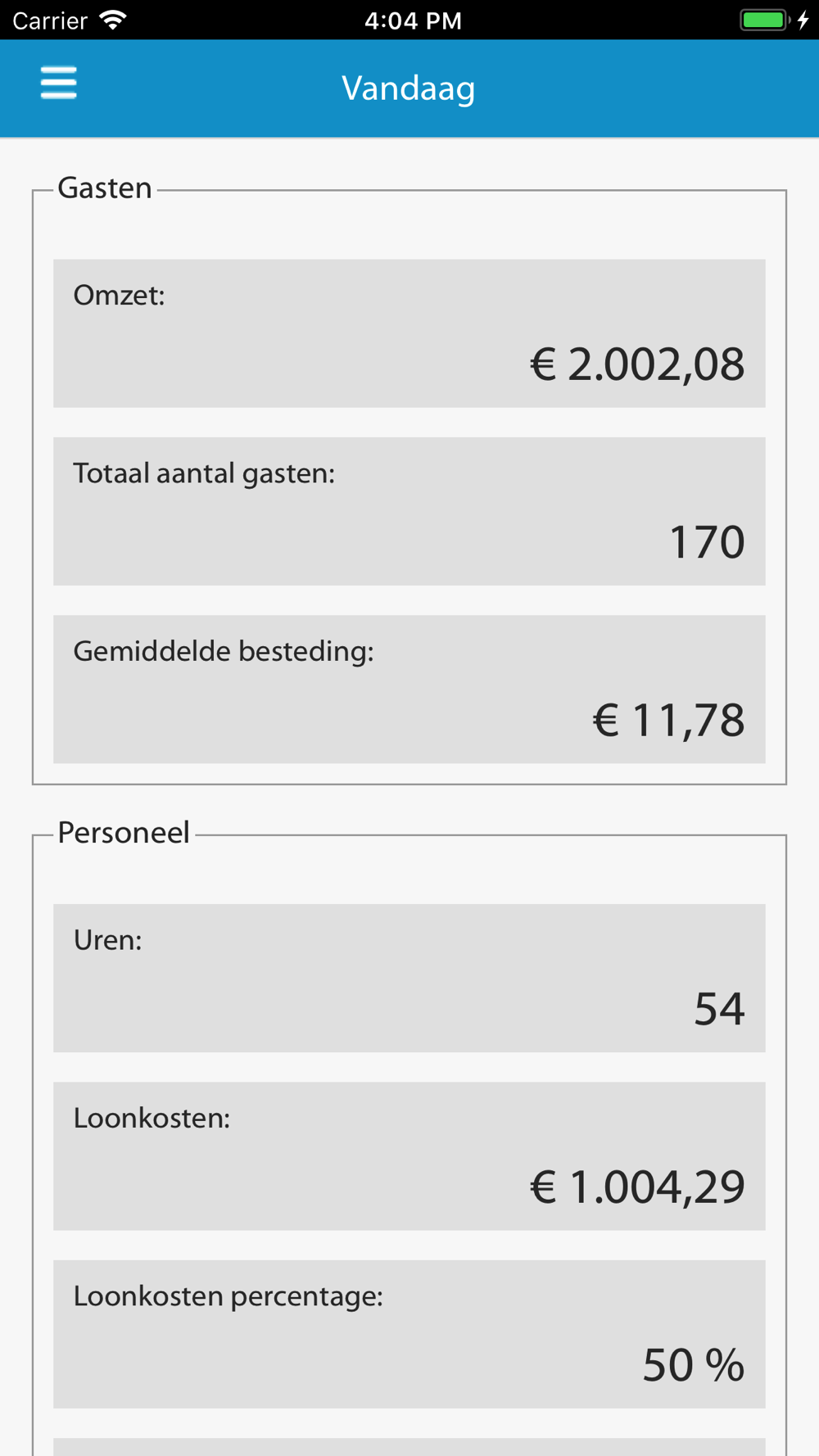Image resolution: width=819 pixels, height=1456 pixels.
Task: Tap the Vandaag header title
Action: pos(409,88)
